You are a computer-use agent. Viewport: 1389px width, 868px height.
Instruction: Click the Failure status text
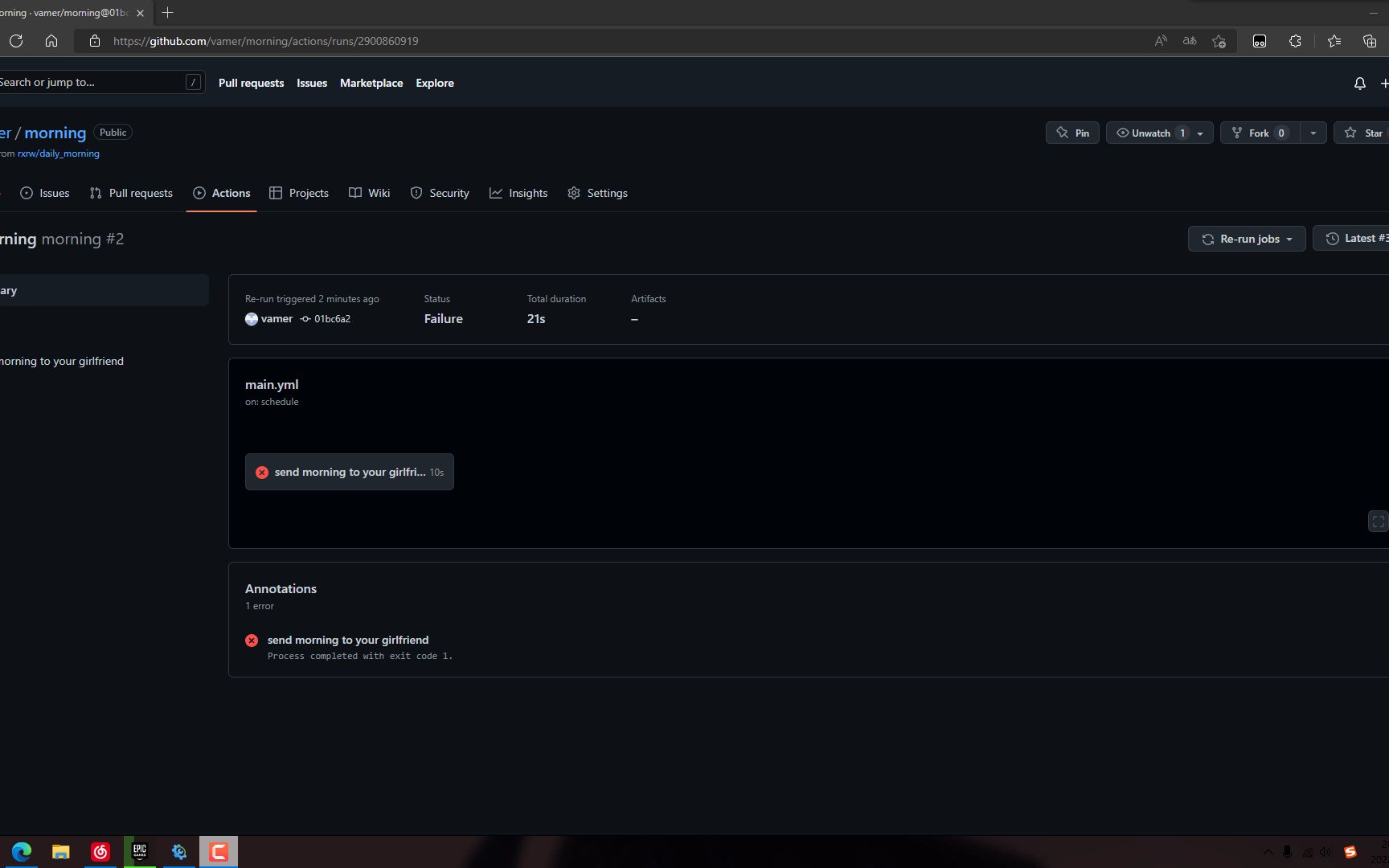point(444,319)
